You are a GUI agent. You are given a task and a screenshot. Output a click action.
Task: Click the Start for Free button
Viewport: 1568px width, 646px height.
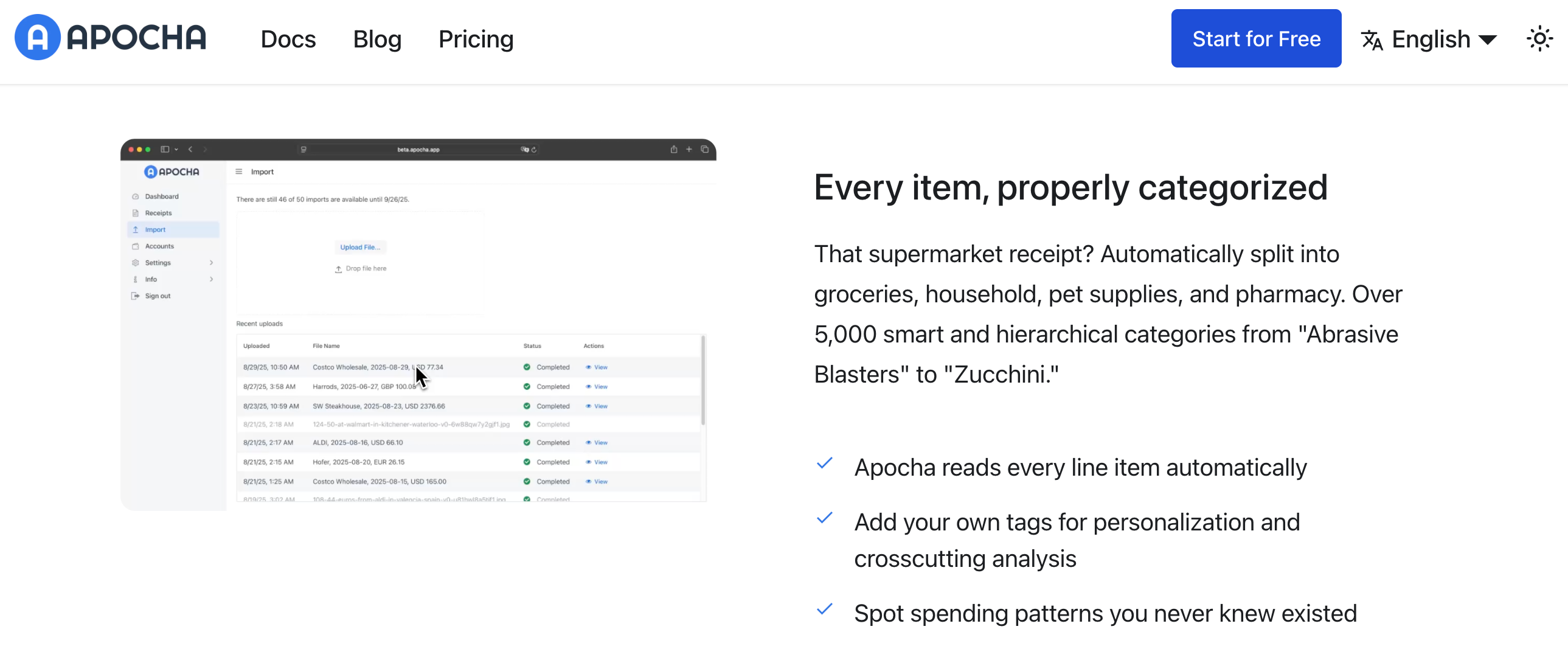(x=1255, y=38)
